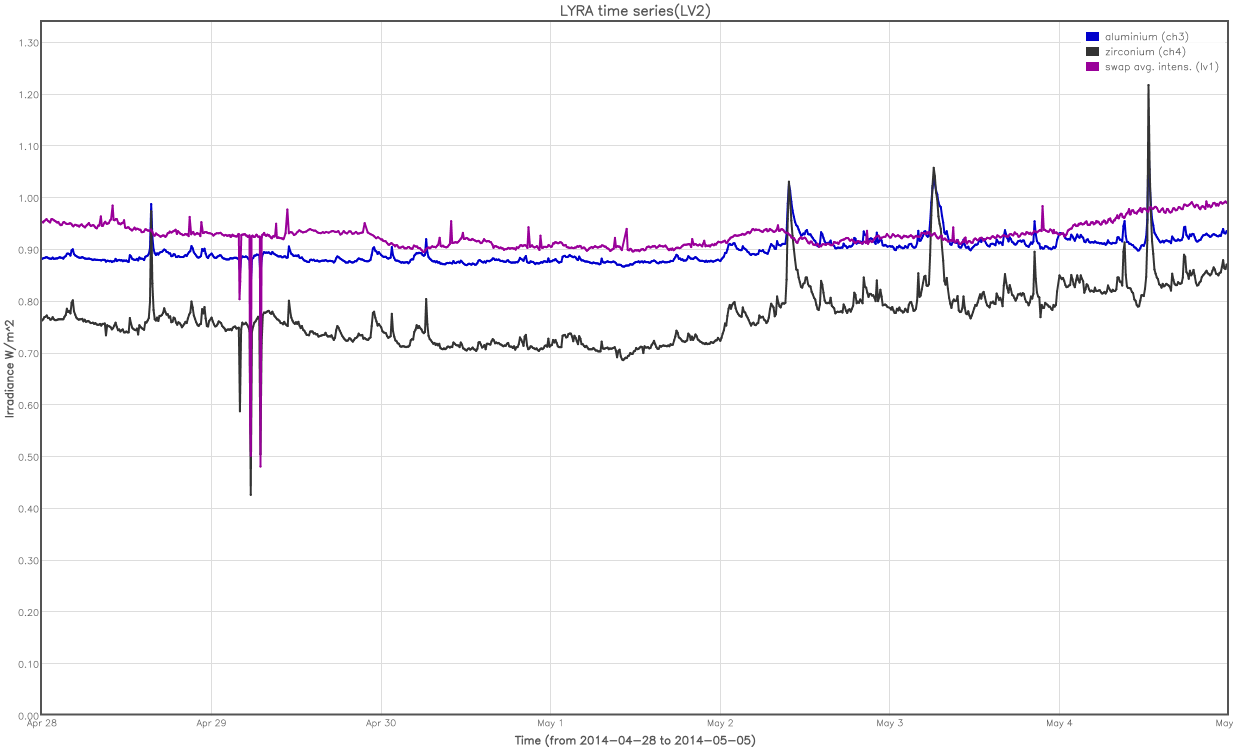Click the purple swap avg. intens. swatch
1234x752 pixels.
pyautogui.click(x=1092, y=67)
